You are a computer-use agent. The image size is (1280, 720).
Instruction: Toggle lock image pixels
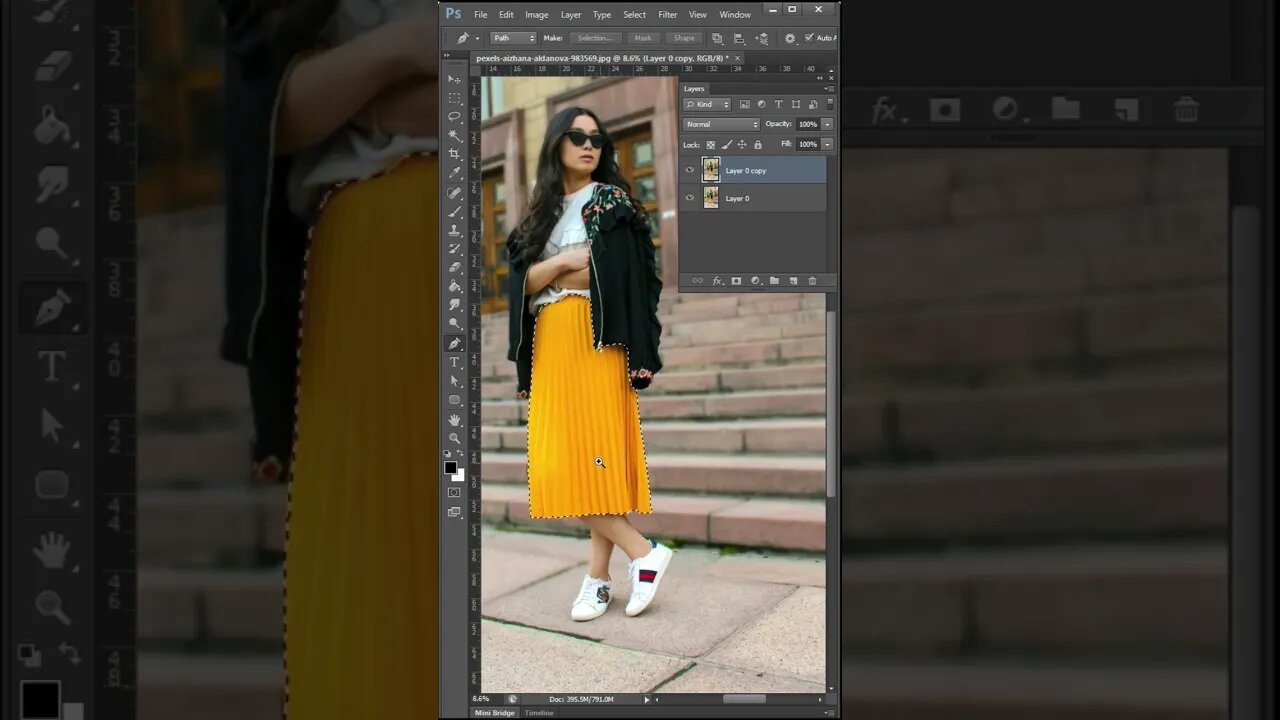click(x=726, y=144)
